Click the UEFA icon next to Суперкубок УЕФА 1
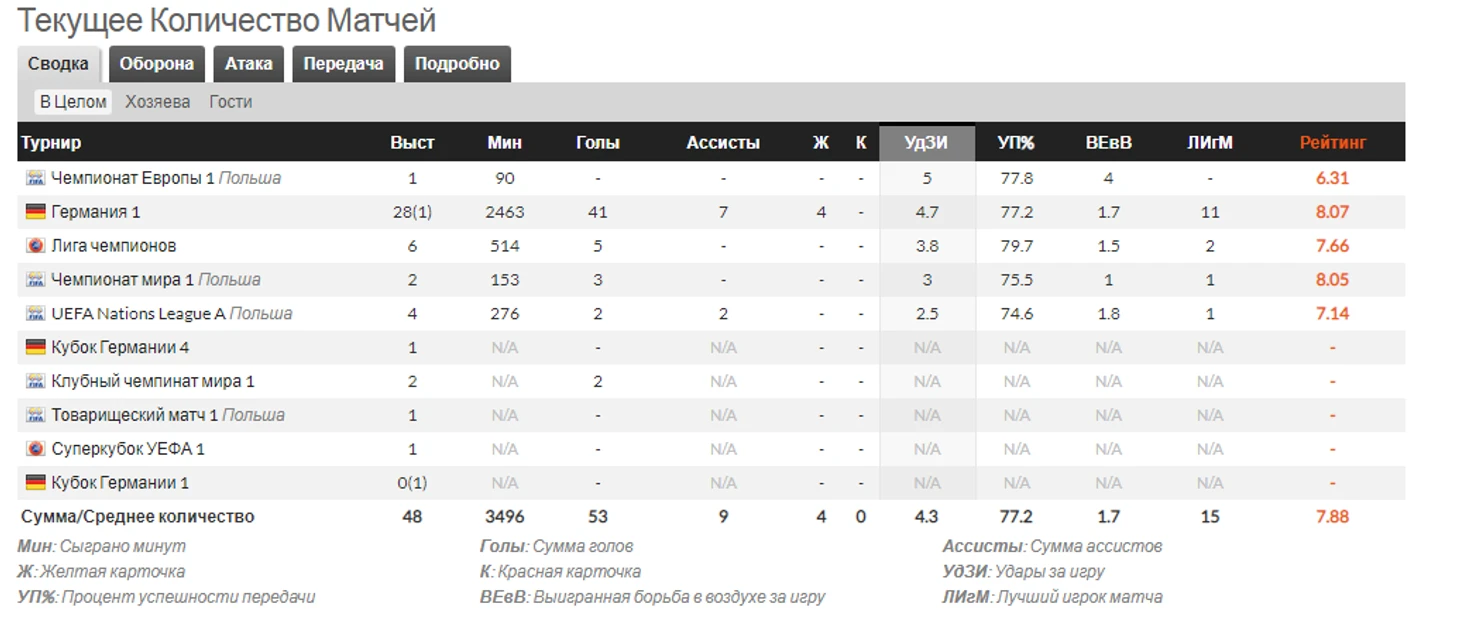Image resolution: width=1460 pixels, height=639 pixels. [36, 449]
